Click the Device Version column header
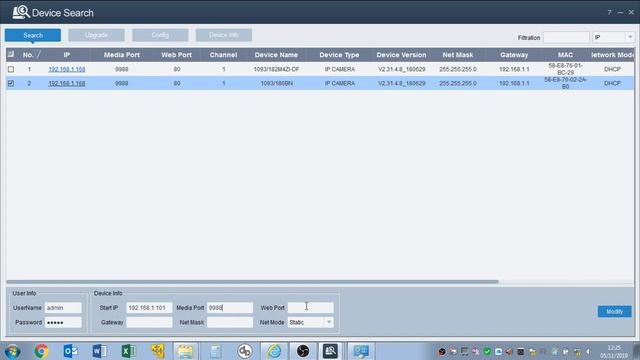The height and width of the screenshot is (360, 640). tap(401, 55)
